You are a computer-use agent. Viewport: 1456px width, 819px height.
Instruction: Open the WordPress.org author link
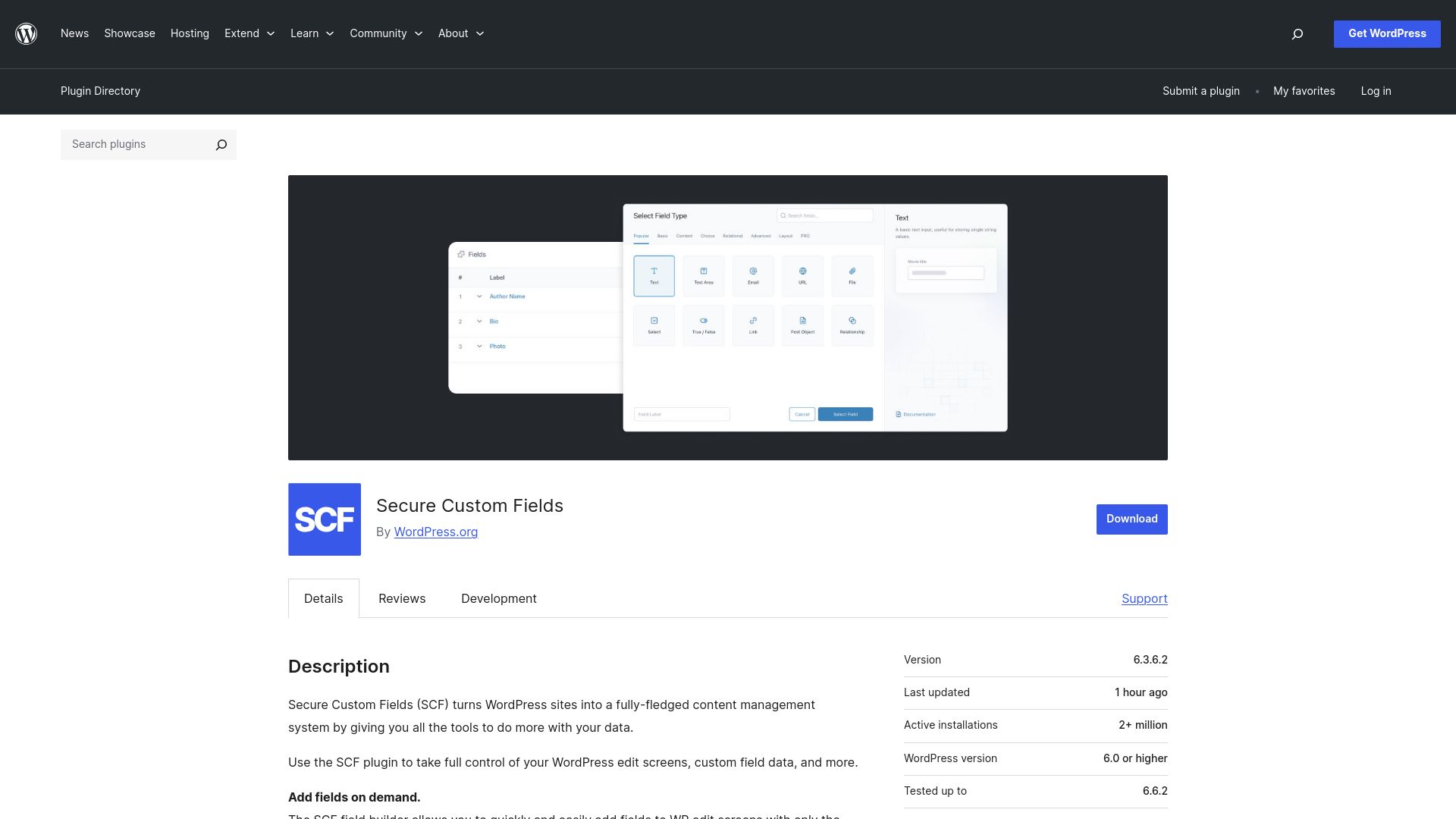(436, 532)
